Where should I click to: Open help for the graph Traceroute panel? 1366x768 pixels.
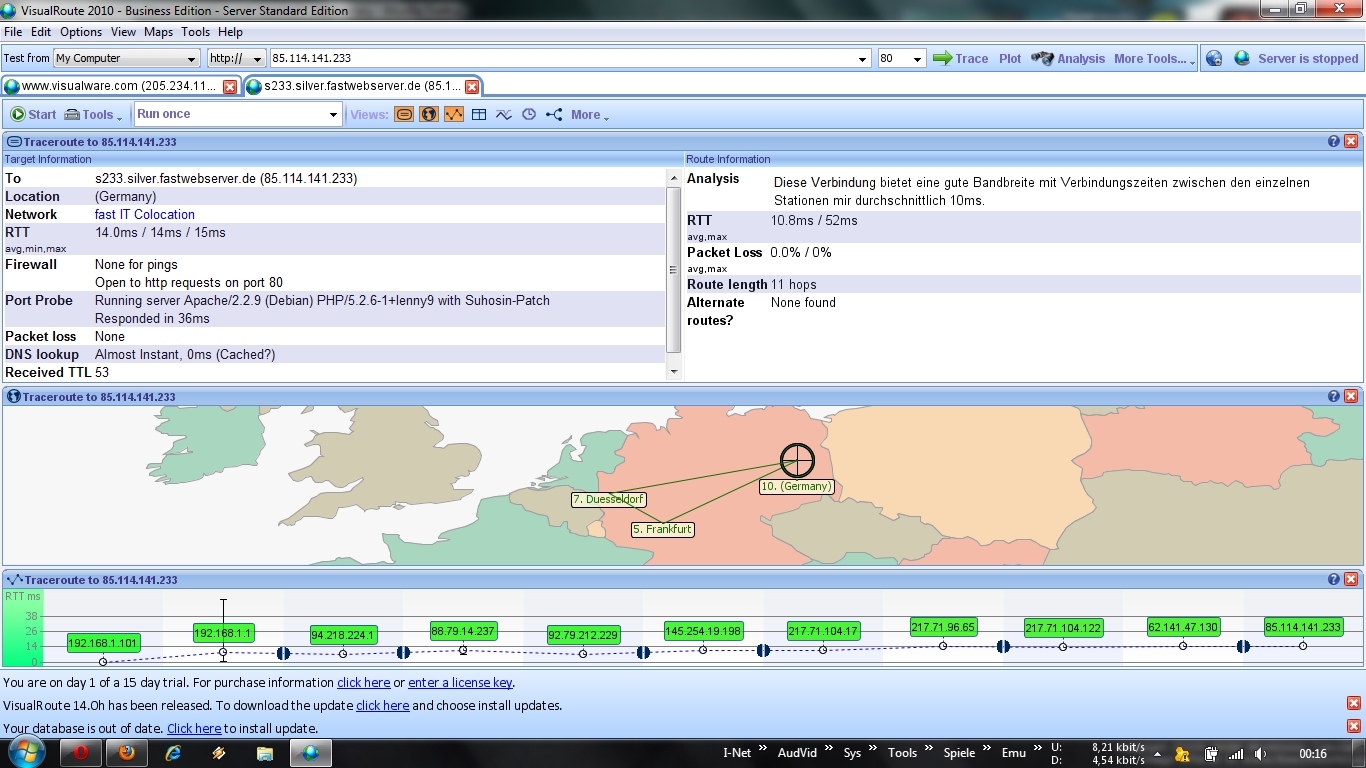pyautogui.click(x=1333, y=580)
